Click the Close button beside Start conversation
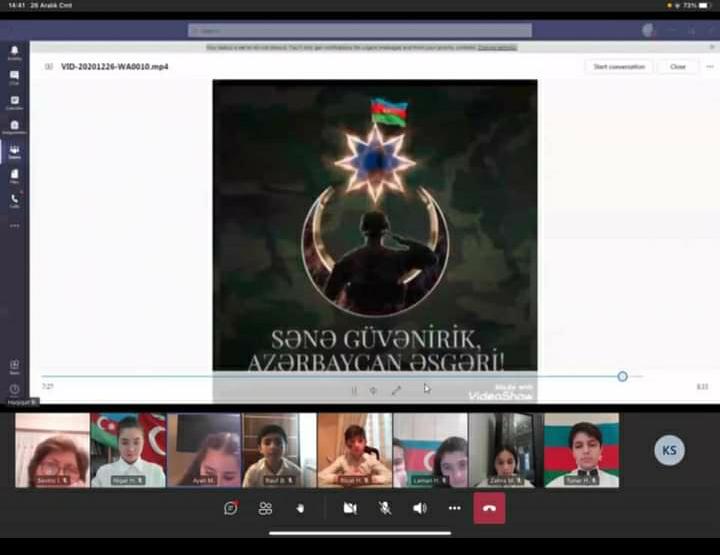Image resolution: width=720 pixels, height=555 pixels. (677, 67)
